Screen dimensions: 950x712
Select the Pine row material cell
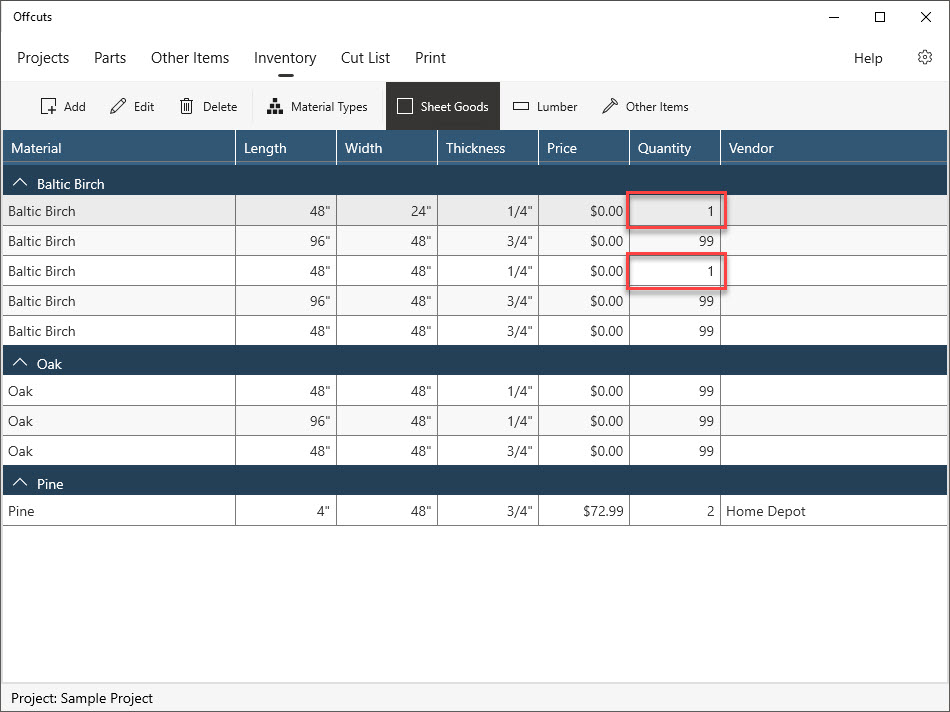pyautogui.click(x=119, y=511)
